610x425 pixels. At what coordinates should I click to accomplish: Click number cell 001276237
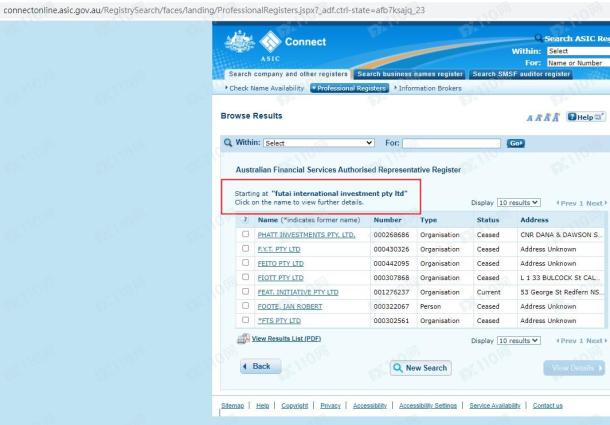(x=391, y=292)
